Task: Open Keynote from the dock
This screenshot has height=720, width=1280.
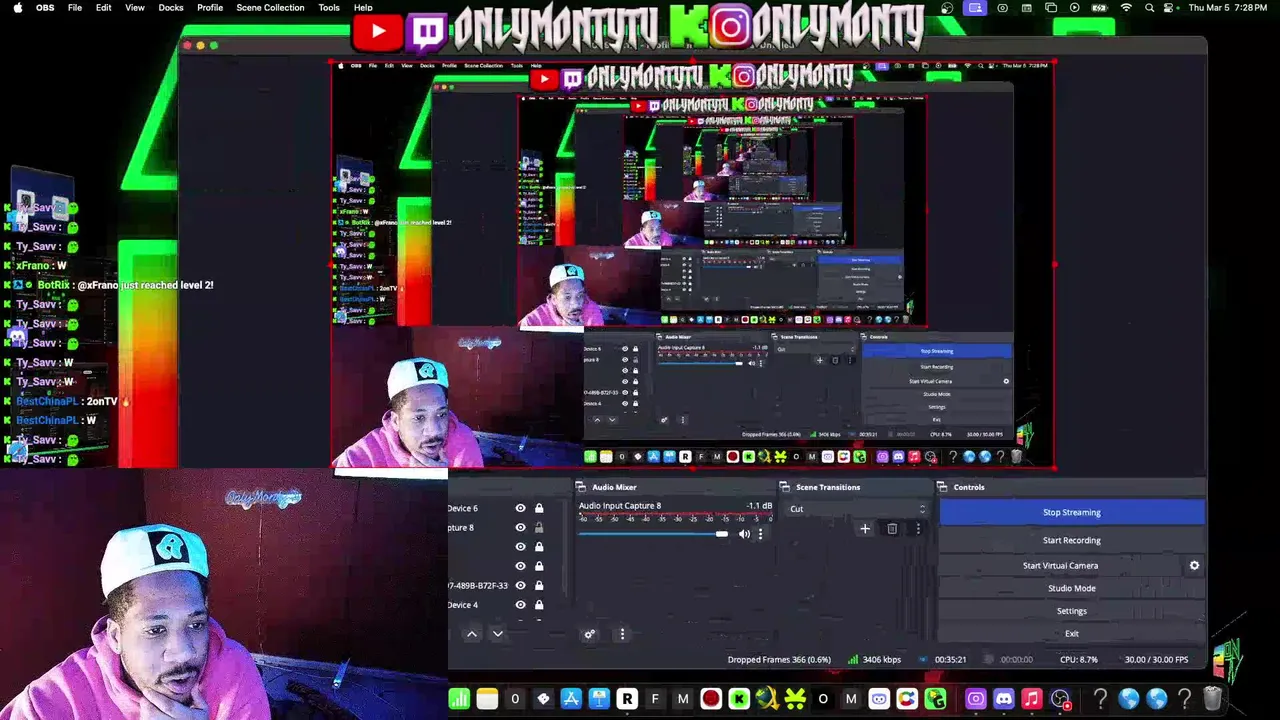Action: (x=599, y=699)
